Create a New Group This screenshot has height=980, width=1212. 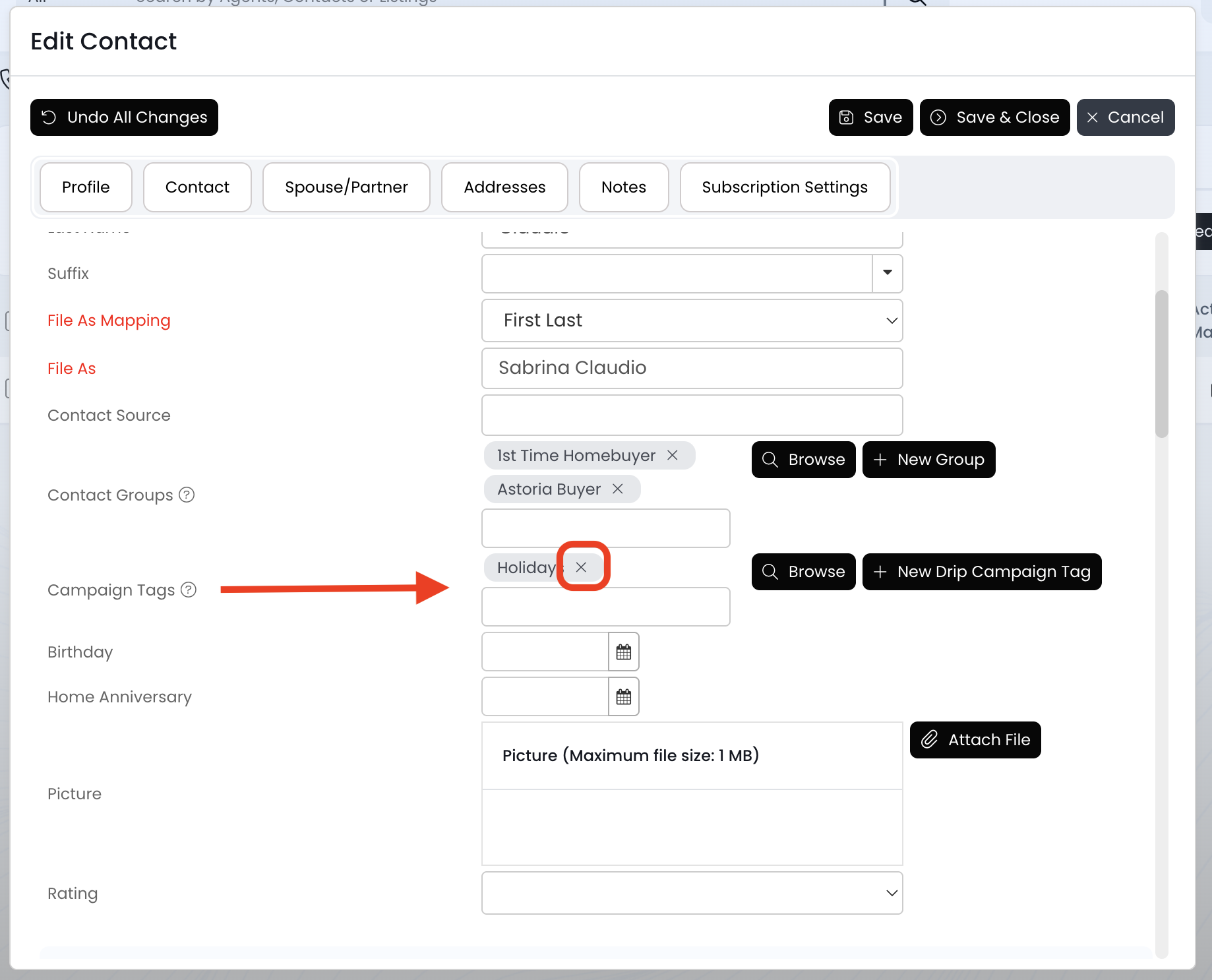(928, 460)
